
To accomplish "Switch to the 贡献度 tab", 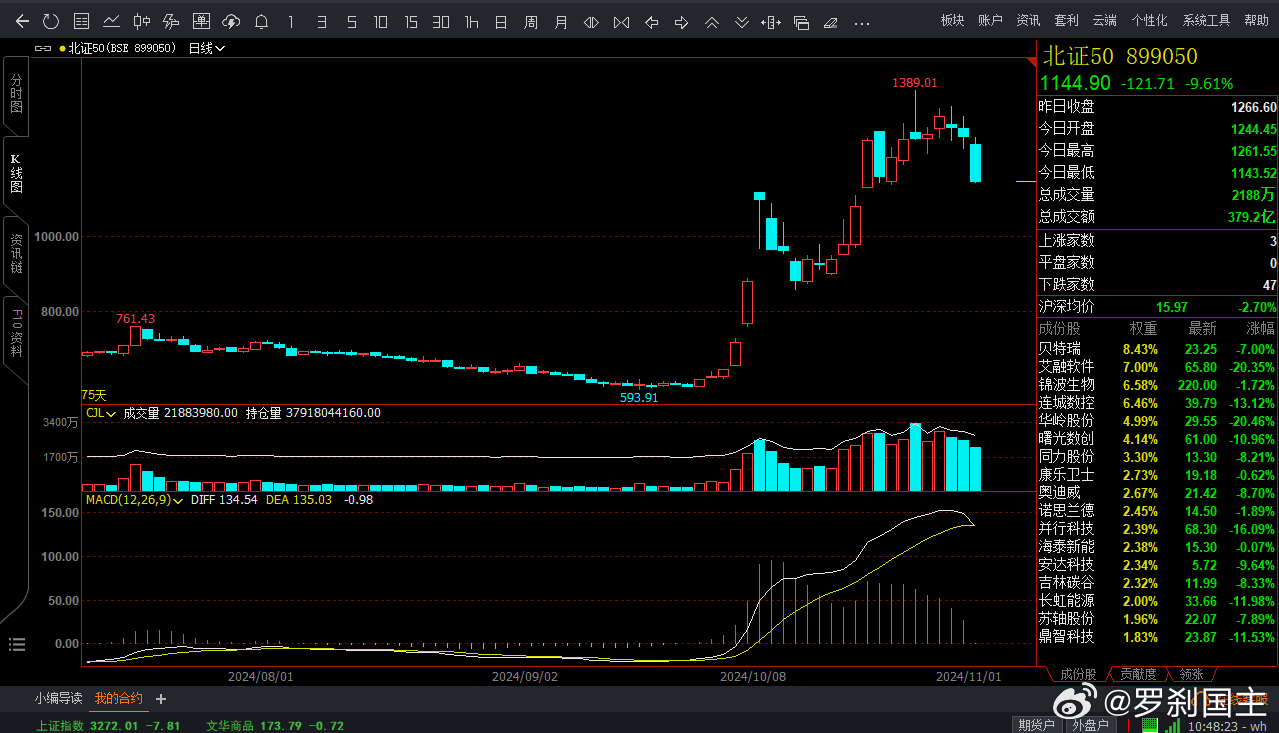I will (x=1137, y=674).
